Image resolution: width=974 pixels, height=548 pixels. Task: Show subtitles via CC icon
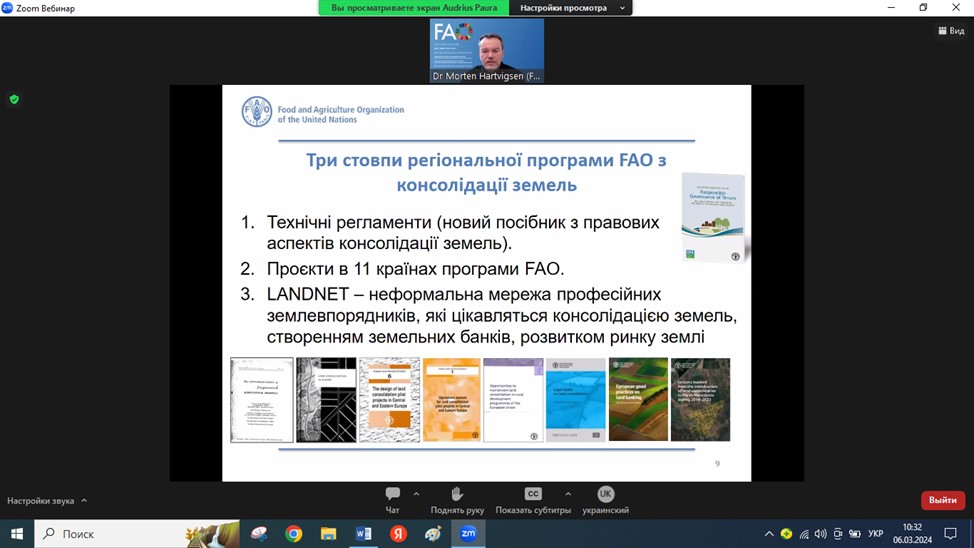(x=533, y=494)
